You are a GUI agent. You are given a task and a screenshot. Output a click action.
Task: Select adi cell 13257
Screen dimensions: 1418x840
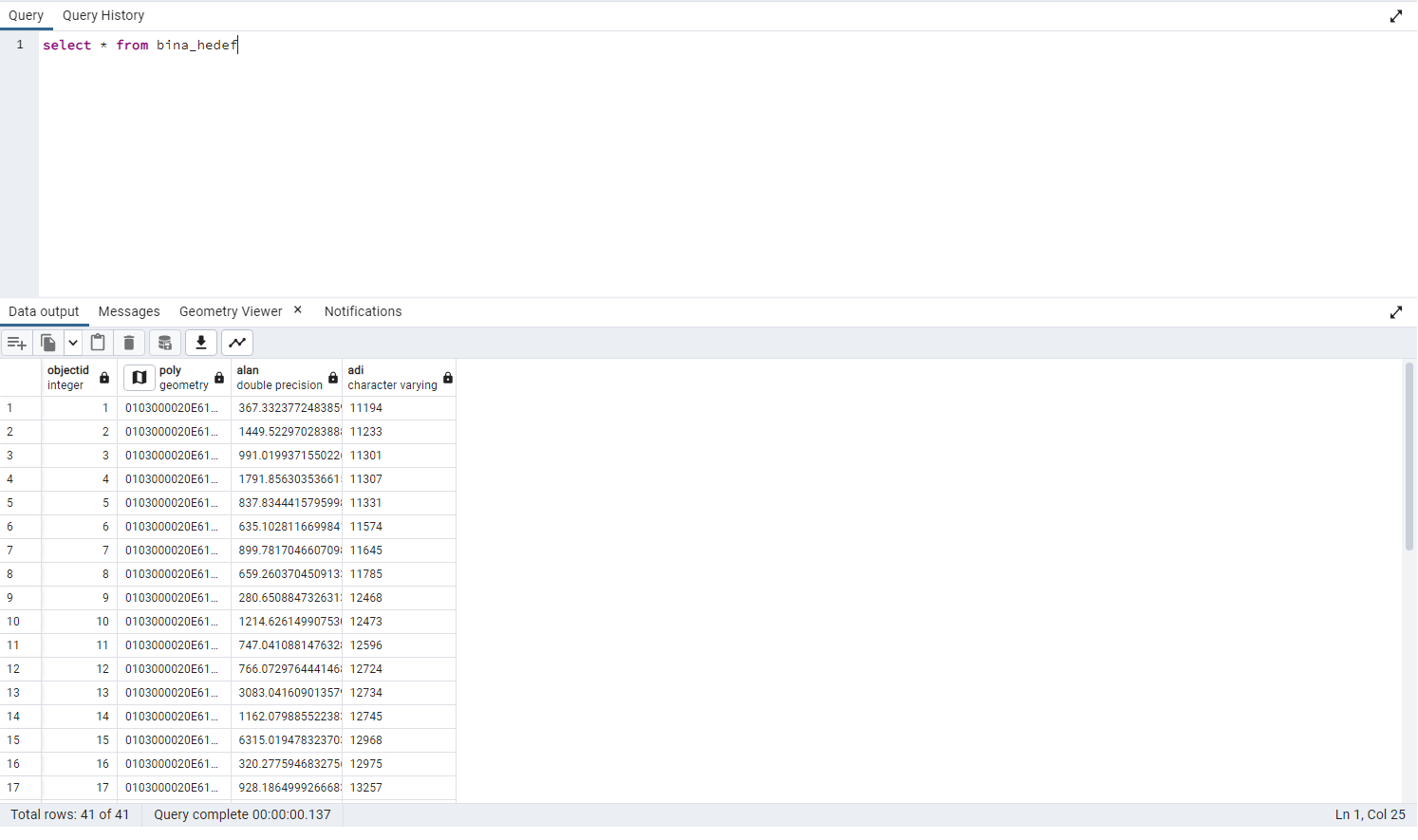(399, 788)
